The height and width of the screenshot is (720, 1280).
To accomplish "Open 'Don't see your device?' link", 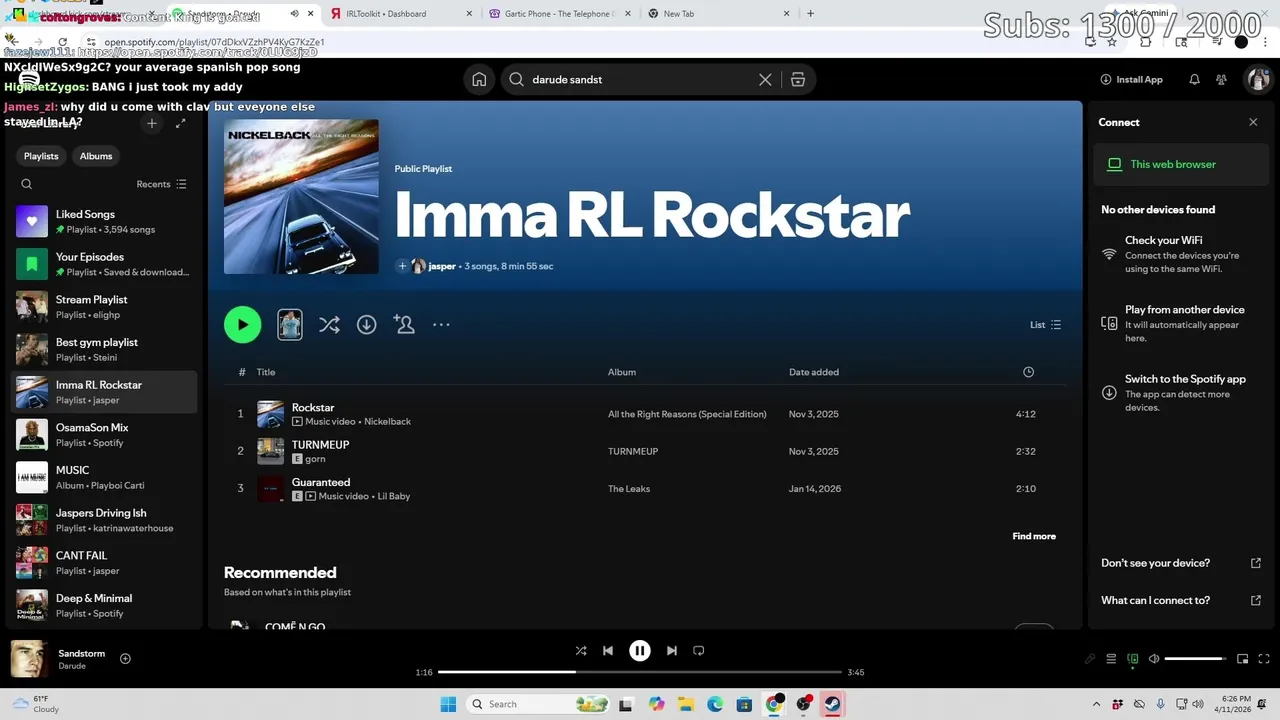I will pyautogui.click(x=1181, y=563).
